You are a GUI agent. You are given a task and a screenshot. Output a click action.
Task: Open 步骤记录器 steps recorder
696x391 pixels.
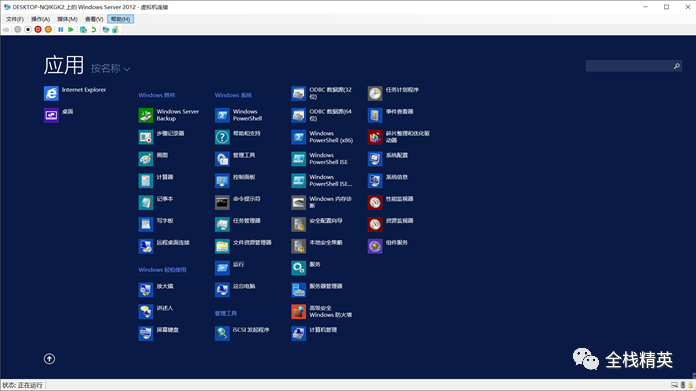161,137
